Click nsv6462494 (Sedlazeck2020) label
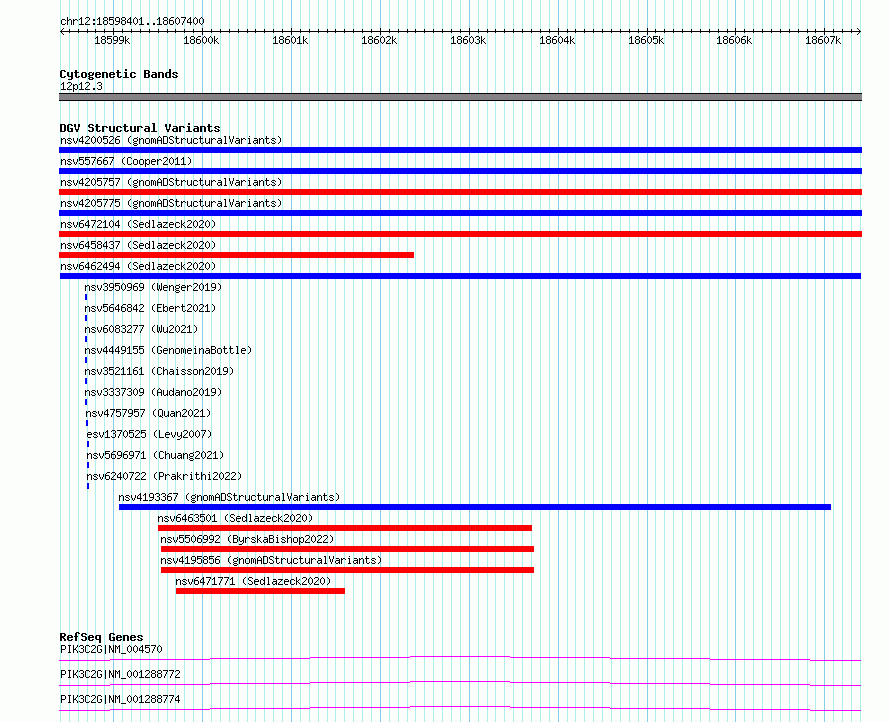 coord(138,266)
